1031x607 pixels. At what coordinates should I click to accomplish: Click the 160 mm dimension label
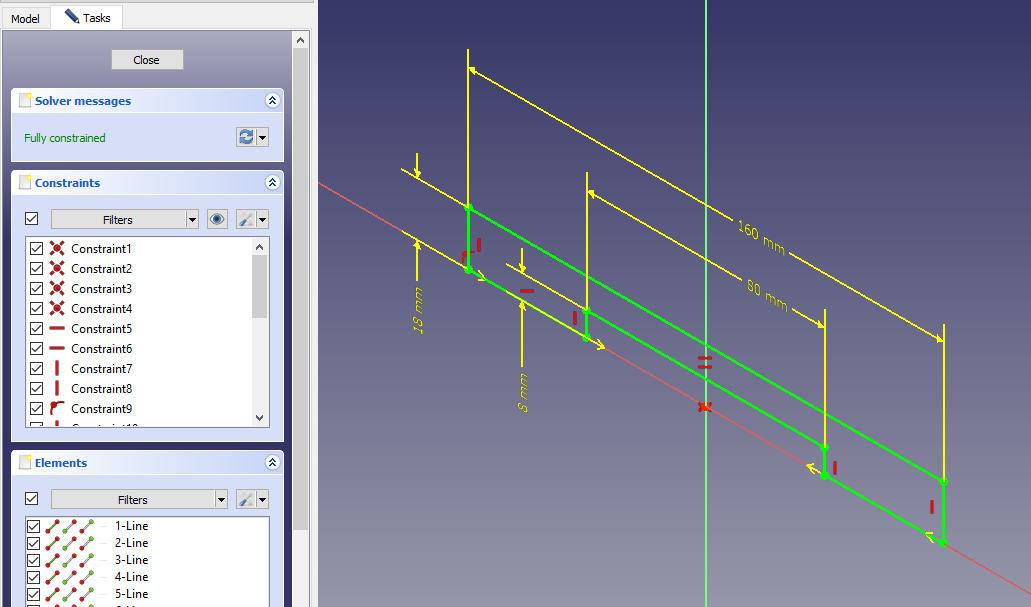tap(761, 236)
